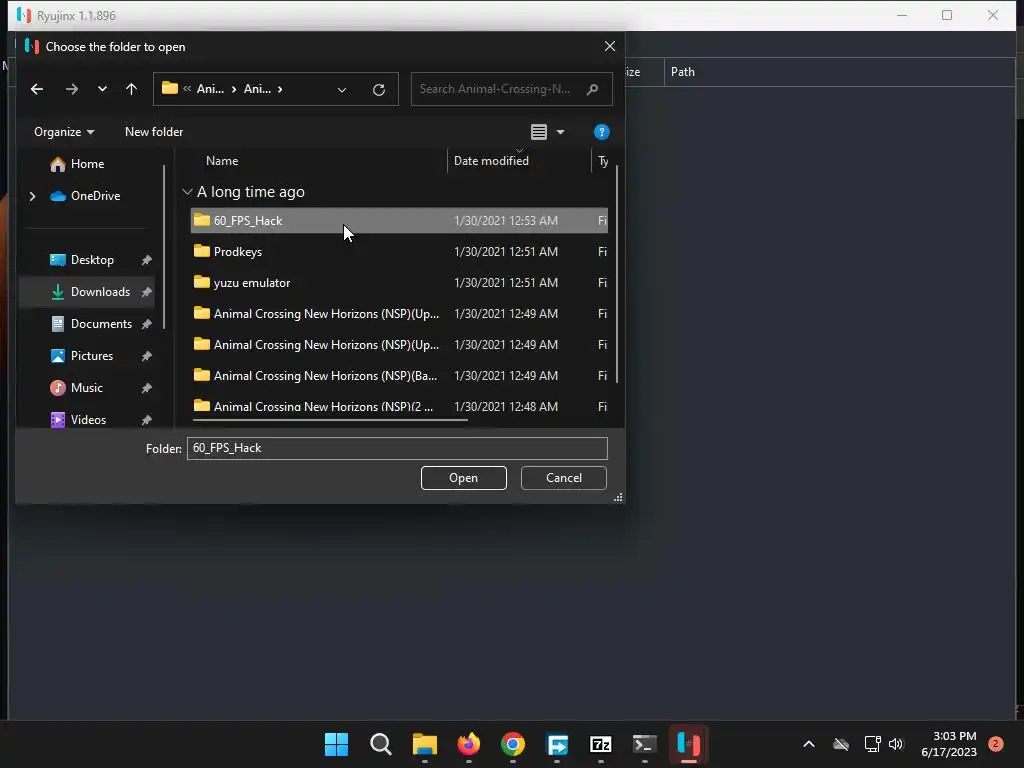
Task: Refresh the current folder listing
Action: [x=379, y=89]
